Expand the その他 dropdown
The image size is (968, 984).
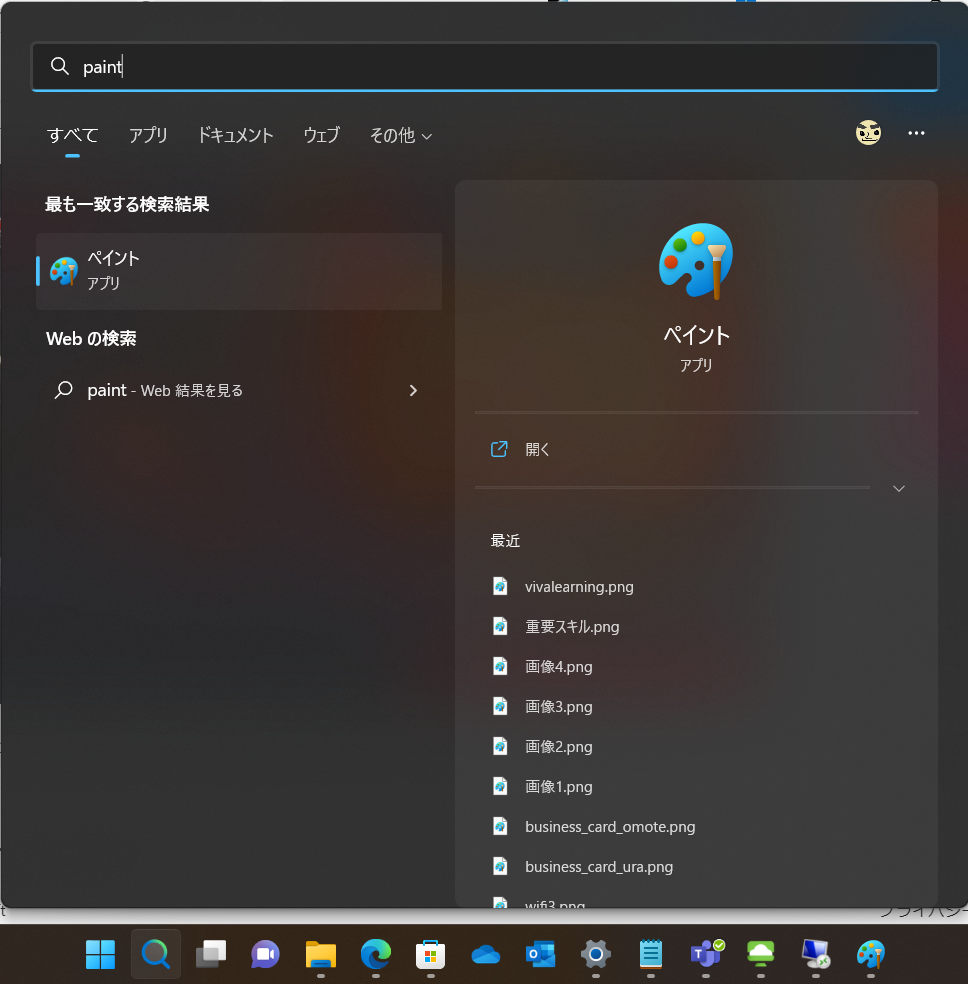[x=401, y=135]
